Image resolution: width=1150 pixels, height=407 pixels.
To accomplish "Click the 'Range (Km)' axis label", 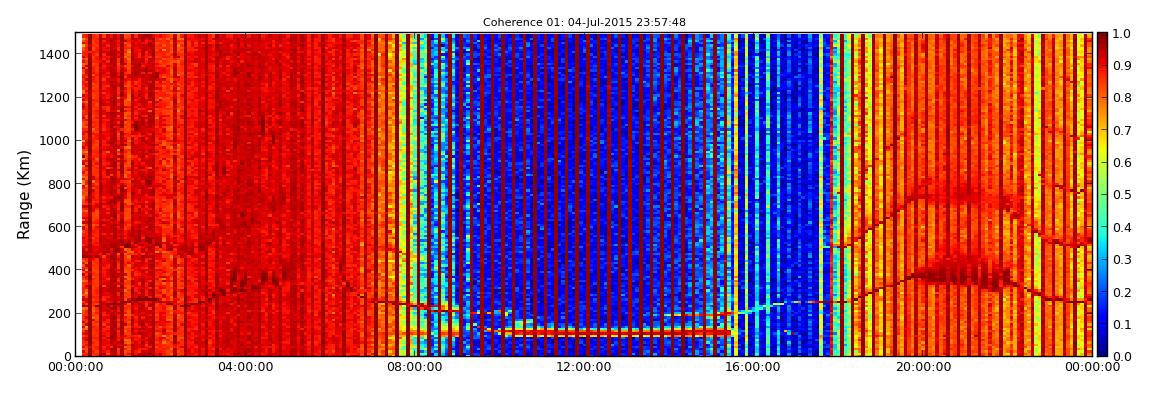I will [x=24, y=194].
